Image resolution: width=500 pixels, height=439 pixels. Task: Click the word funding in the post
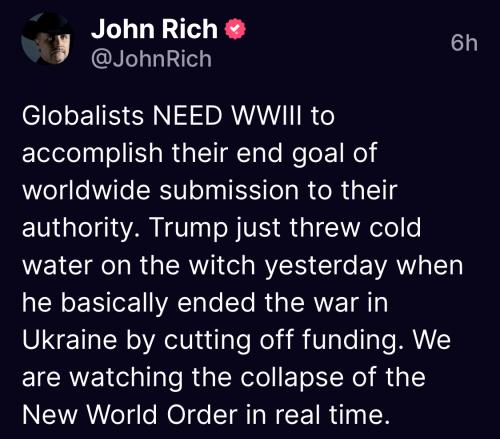(x=350, y=341)
